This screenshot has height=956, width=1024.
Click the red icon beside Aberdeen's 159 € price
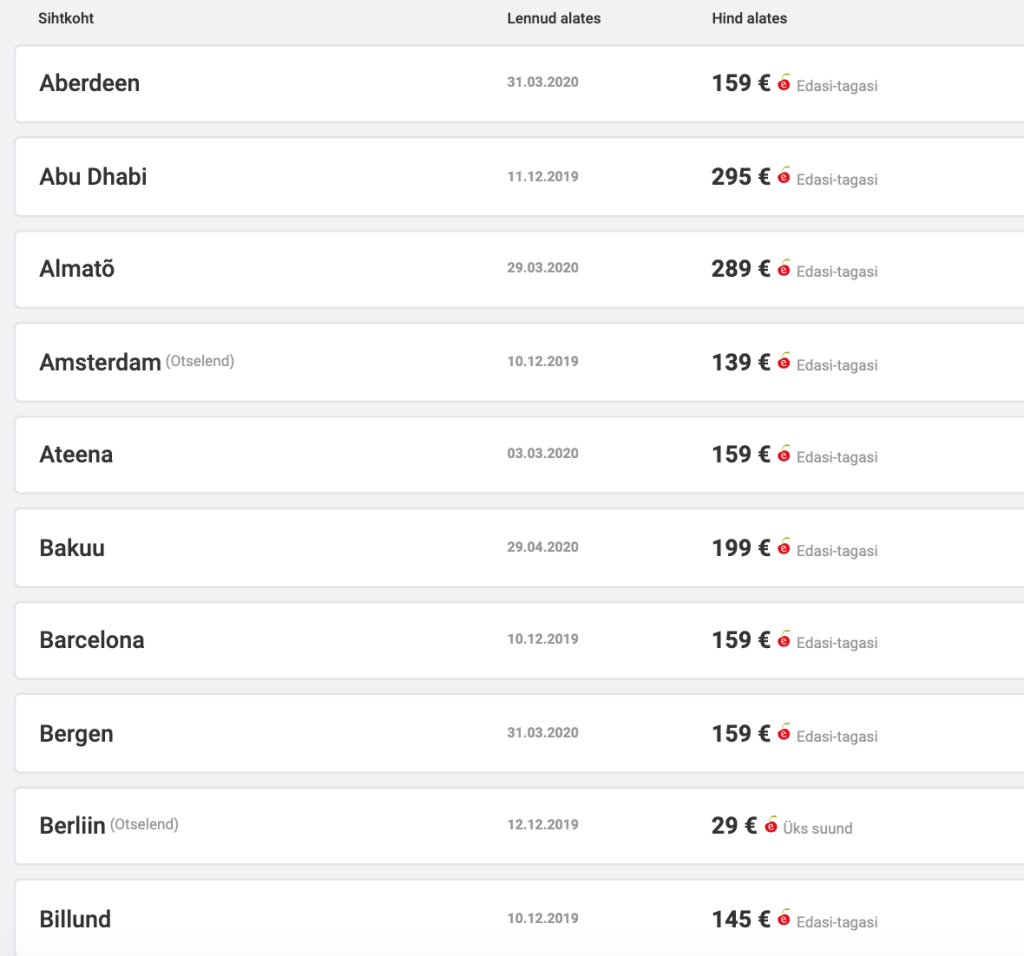tap(784, 84)
